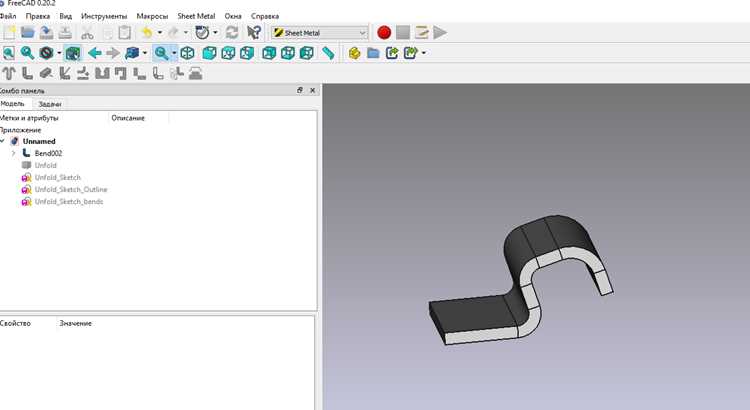This screenshot has height=410, width=750.
Task: Switch to the Задачи tab
Action: coord(50,104)
